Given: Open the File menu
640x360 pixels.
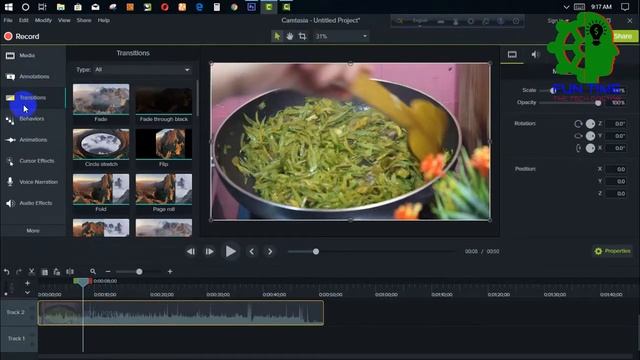Looking at the screenshot, I should [8, 20].
